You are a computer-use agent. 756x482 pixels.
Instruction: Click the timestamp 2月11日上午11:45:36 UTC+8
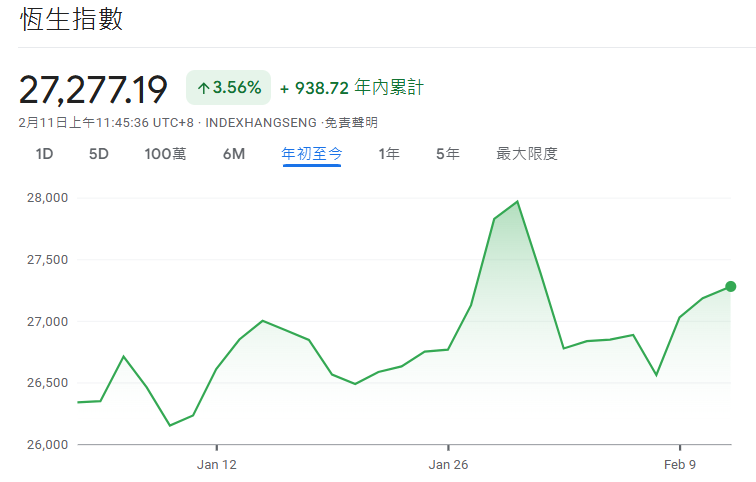106,122
